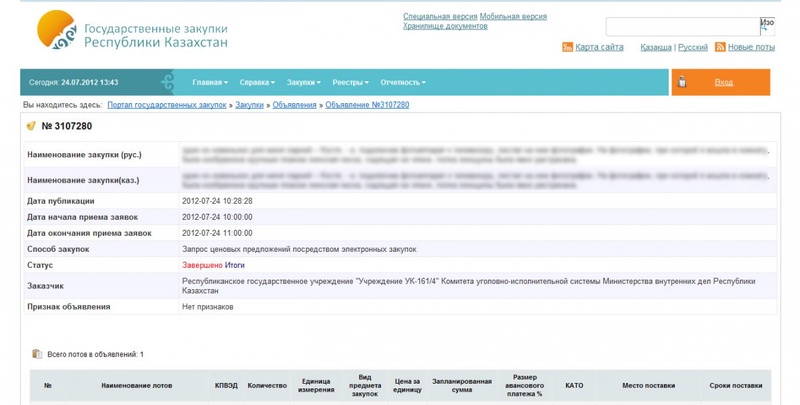Open the Хранилище документов link
This screenshot has height=405, width=800.
(445, 26)
